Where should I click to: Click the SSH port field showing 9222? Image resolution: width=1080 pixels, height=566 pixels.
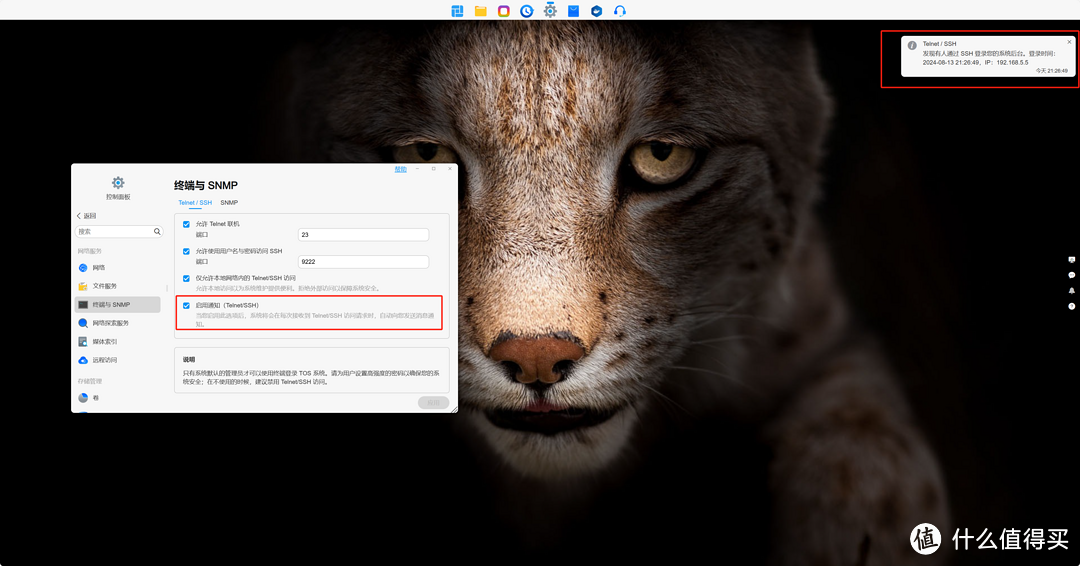tap(363, 262)
